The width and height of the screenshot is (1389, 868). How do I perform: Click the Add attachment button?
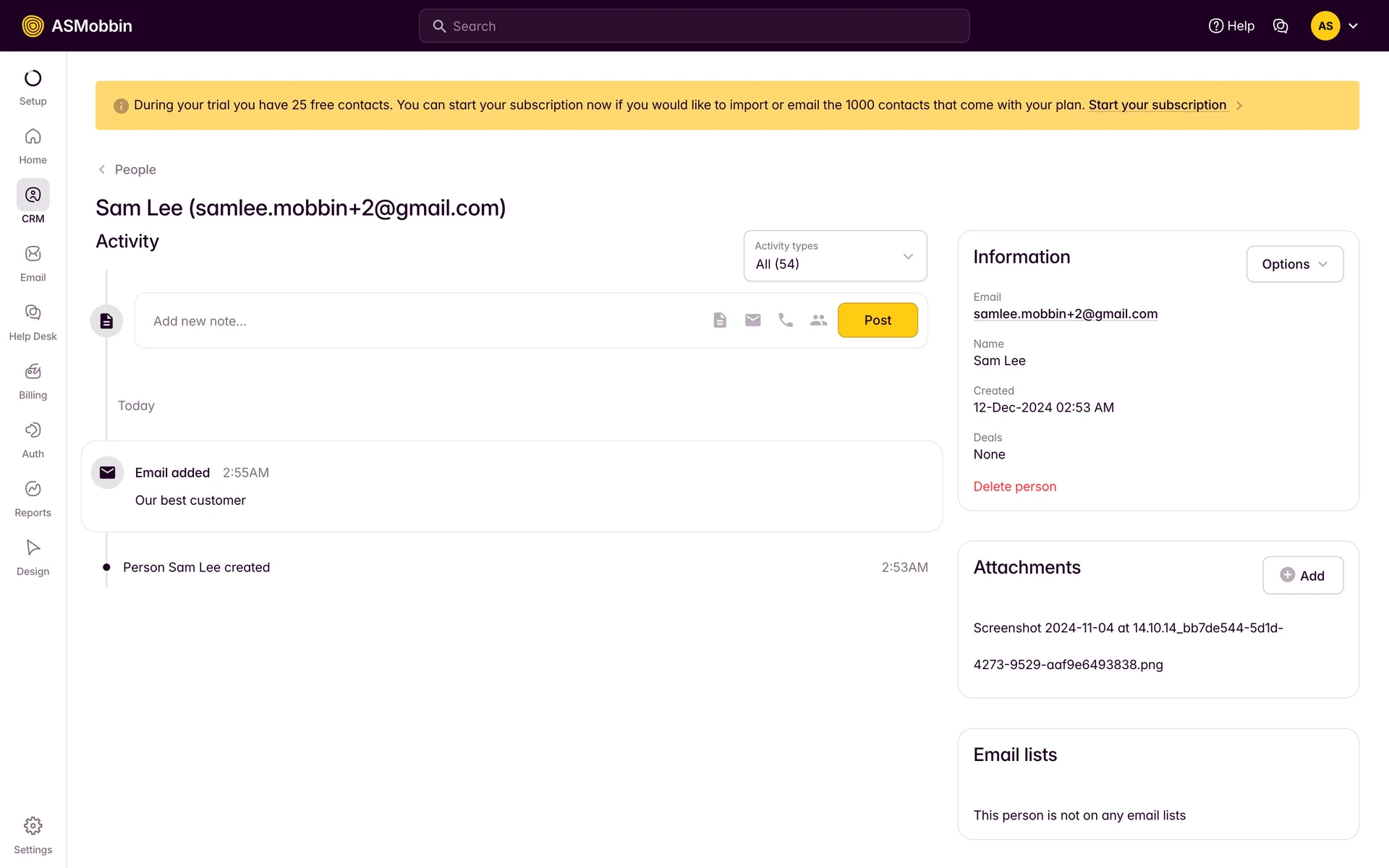[1302, 576]
